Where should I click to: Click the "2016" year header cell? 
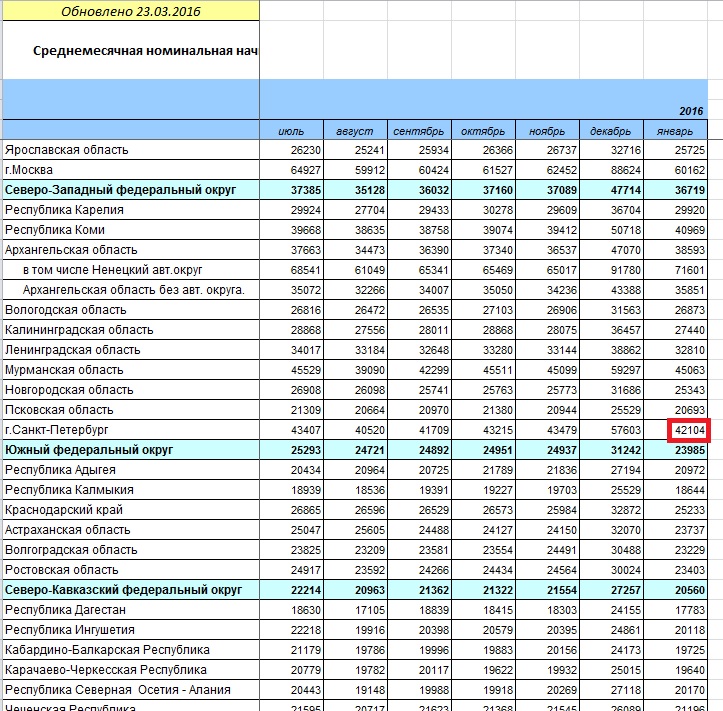tap(692, 111)
